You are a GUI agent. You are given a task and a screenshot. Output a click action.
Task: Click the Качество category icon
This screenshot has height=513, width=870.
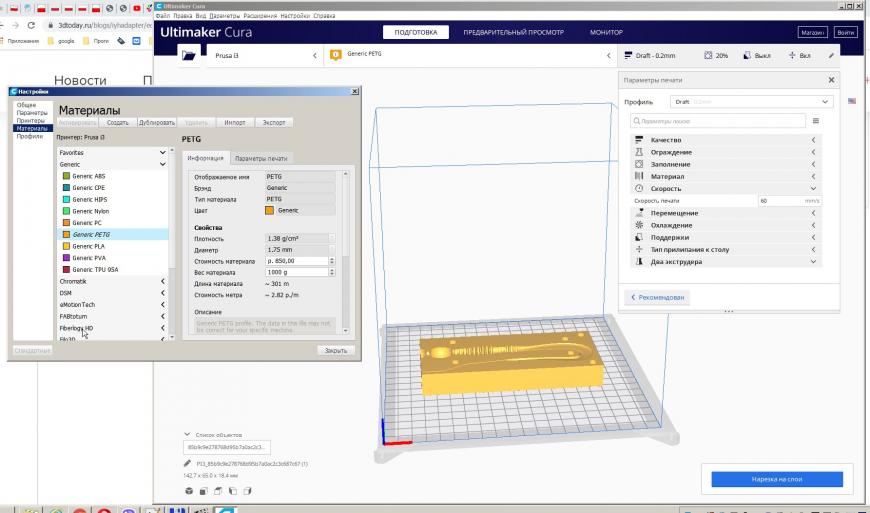639,140
